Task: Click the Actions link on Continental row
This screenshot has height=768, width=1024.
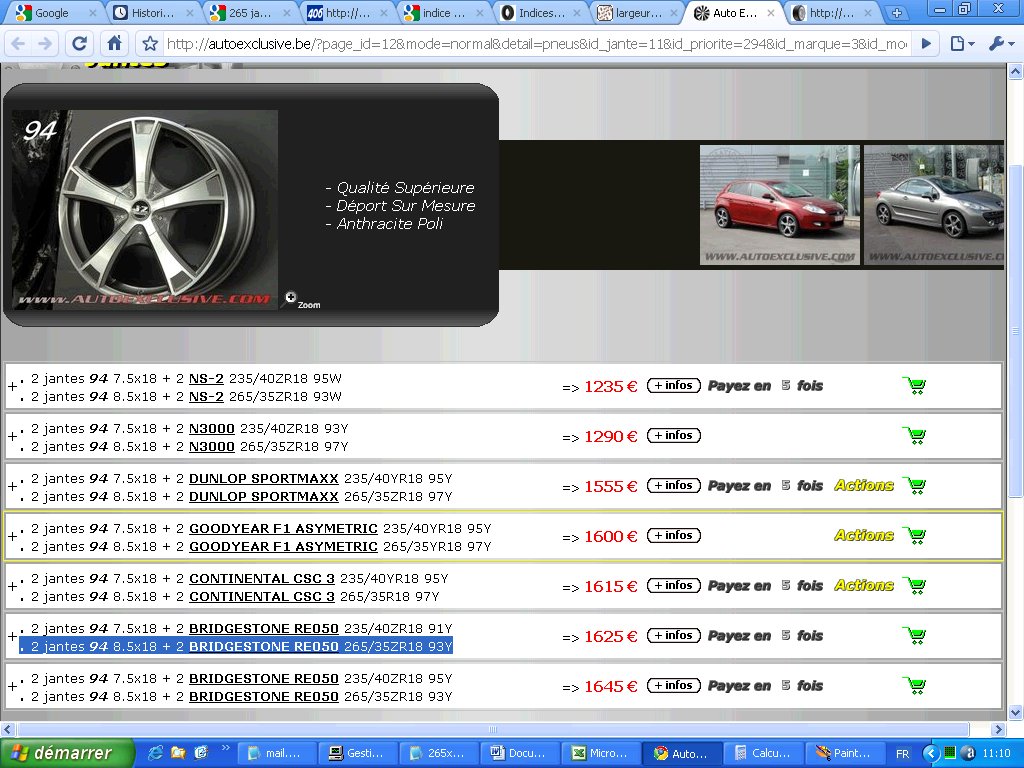Action: pyautogui.click(x=864, y=586)
